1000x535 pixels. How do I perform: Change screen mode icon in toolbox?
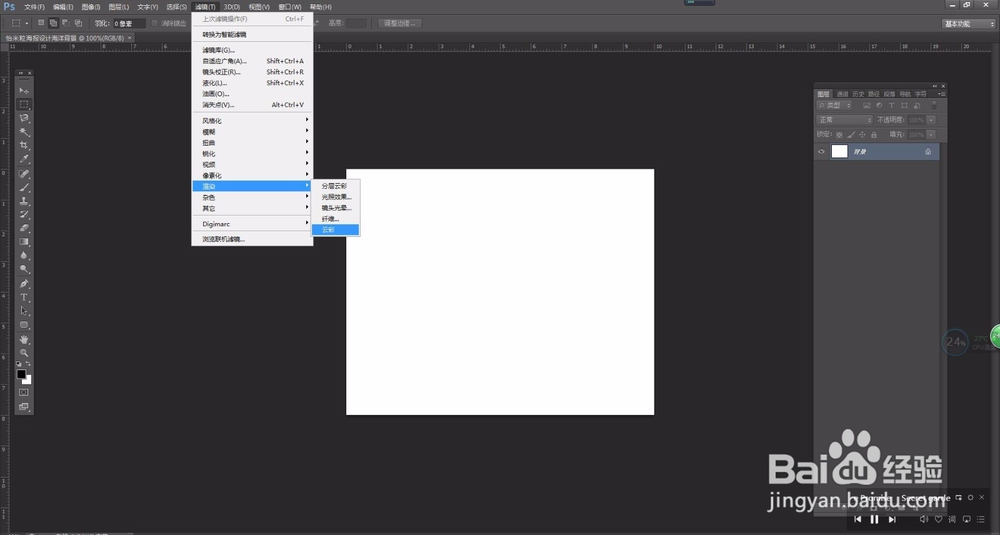coord(24,406)
